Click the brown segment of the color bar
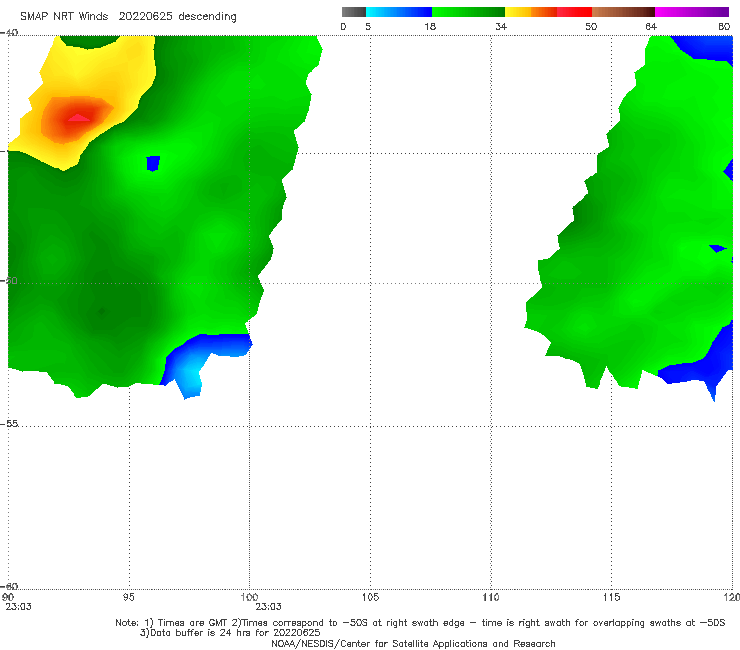740x650 pixels. coord(623,12)
